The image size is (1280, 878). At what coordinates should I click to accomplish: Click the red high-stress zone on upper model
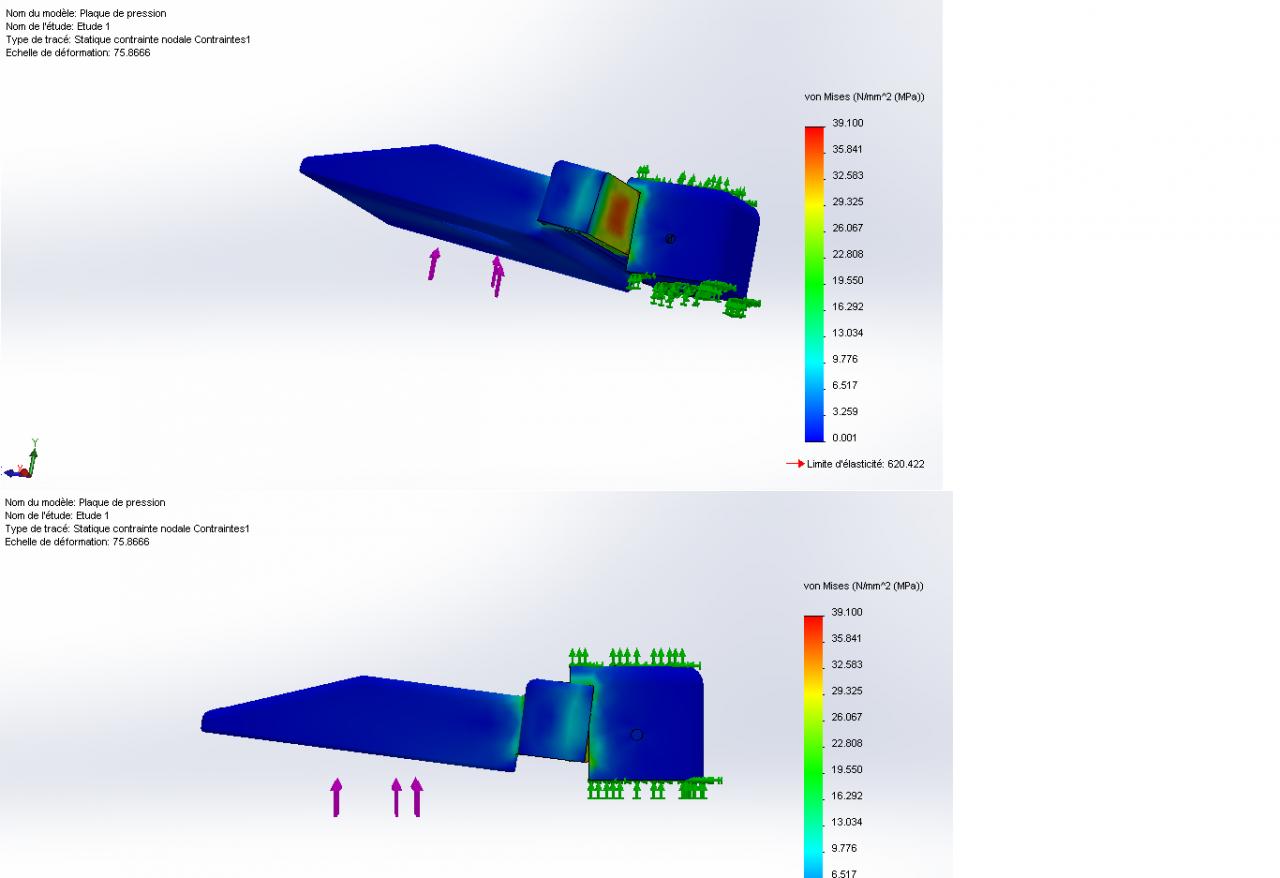tap(619, 213)
